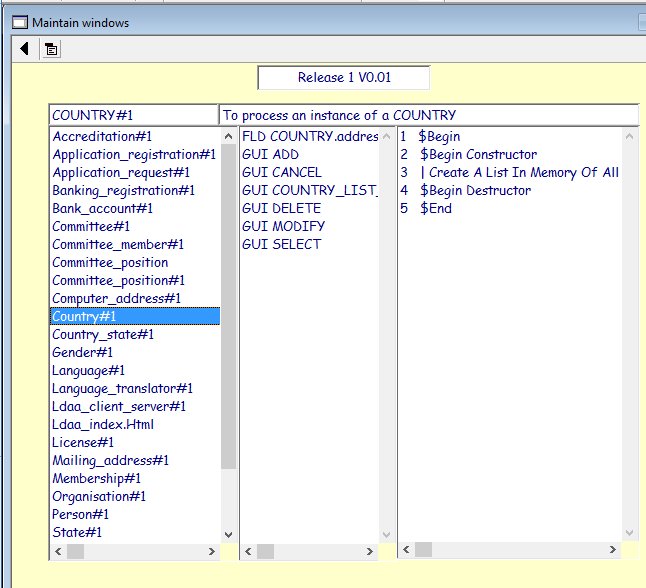This screenshot has width=646, height=588.
Task: Click the $Begin Constructor code line
Action: click(478, 154)
